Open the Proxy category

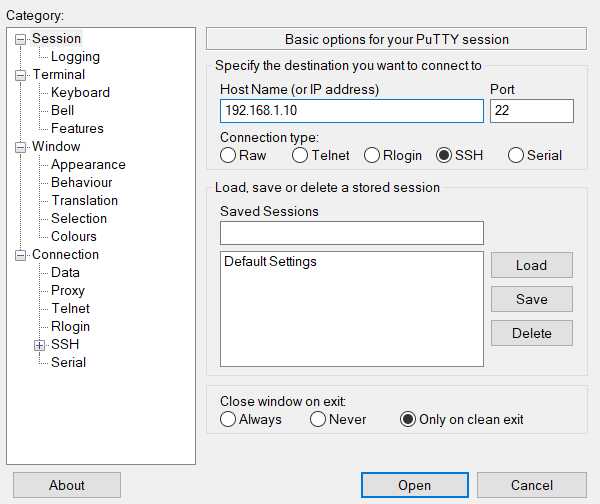(x=68, y=290)
